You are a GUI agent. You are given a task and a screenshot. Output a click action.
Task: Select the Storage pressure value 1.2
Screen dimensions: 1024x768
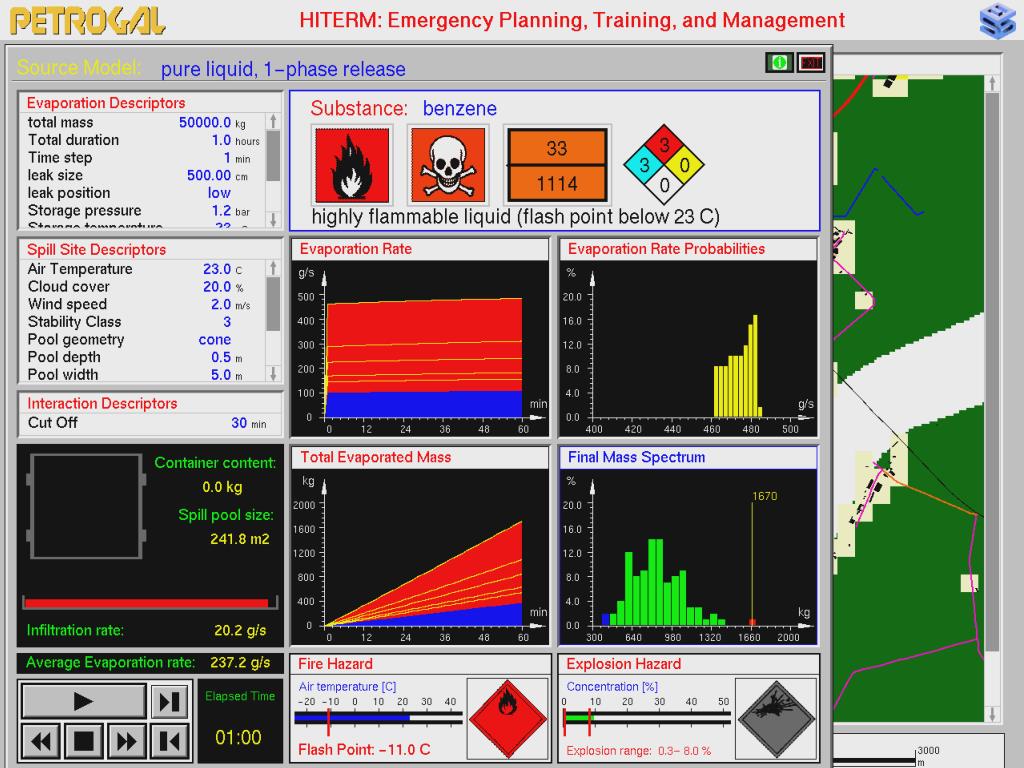click(x=221, y=211)
